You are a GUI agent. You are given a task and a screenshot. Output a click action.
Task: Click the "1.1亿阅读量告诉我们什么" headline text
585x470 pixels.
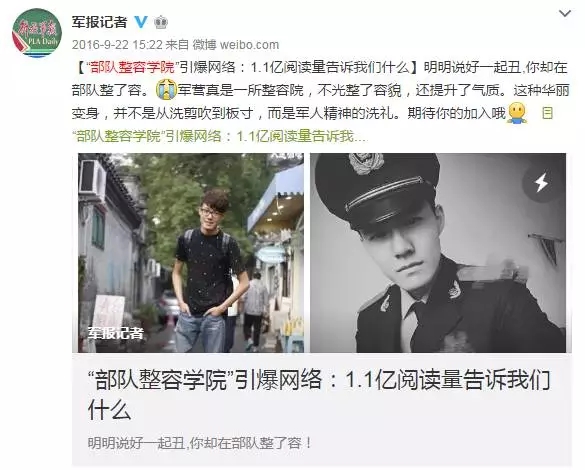pyautogui.click(x=331, y=68)
